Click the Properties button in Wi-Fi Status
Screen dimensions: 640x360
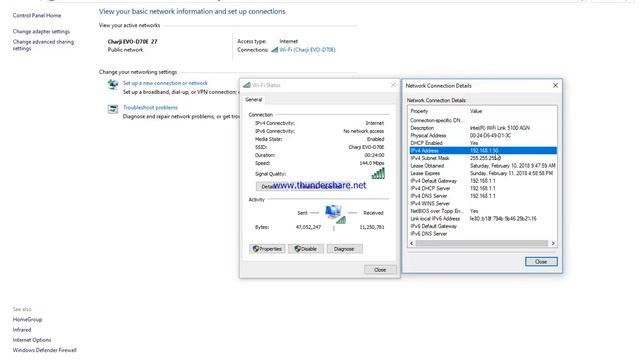coord(267,249)
